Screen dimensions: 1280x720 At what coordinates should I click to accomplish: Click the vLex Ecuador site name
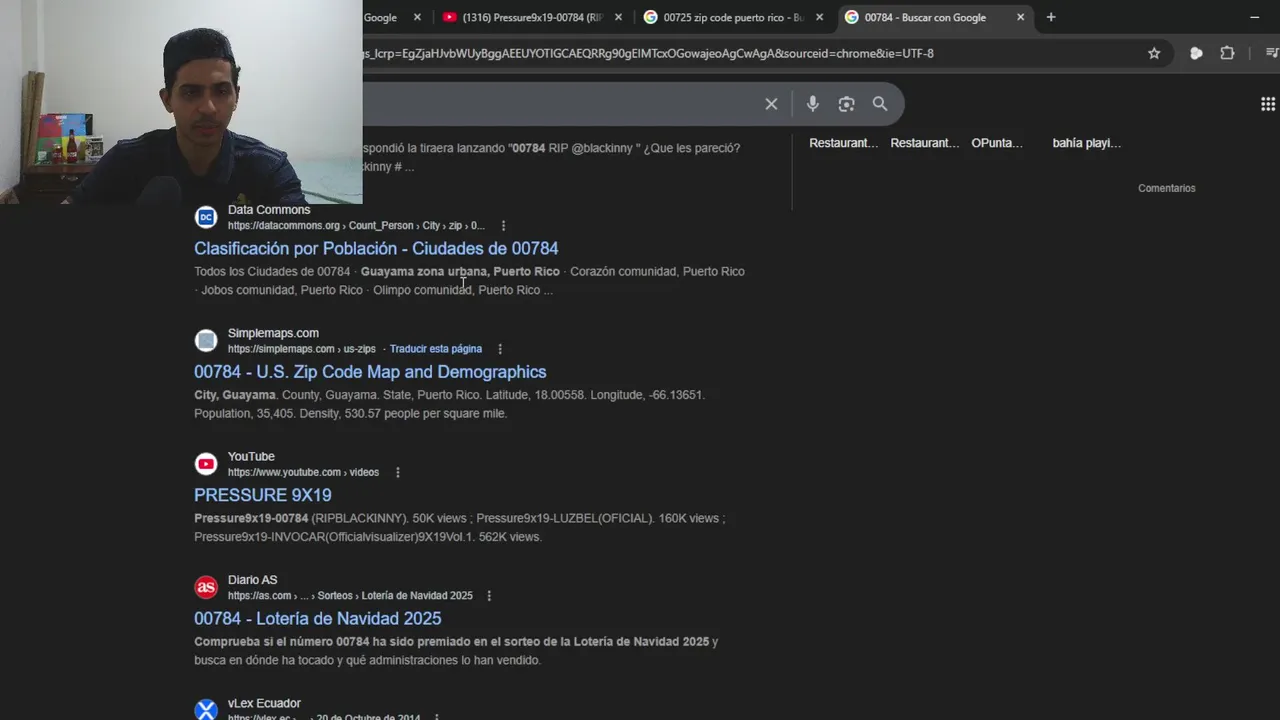coord(264,703)
